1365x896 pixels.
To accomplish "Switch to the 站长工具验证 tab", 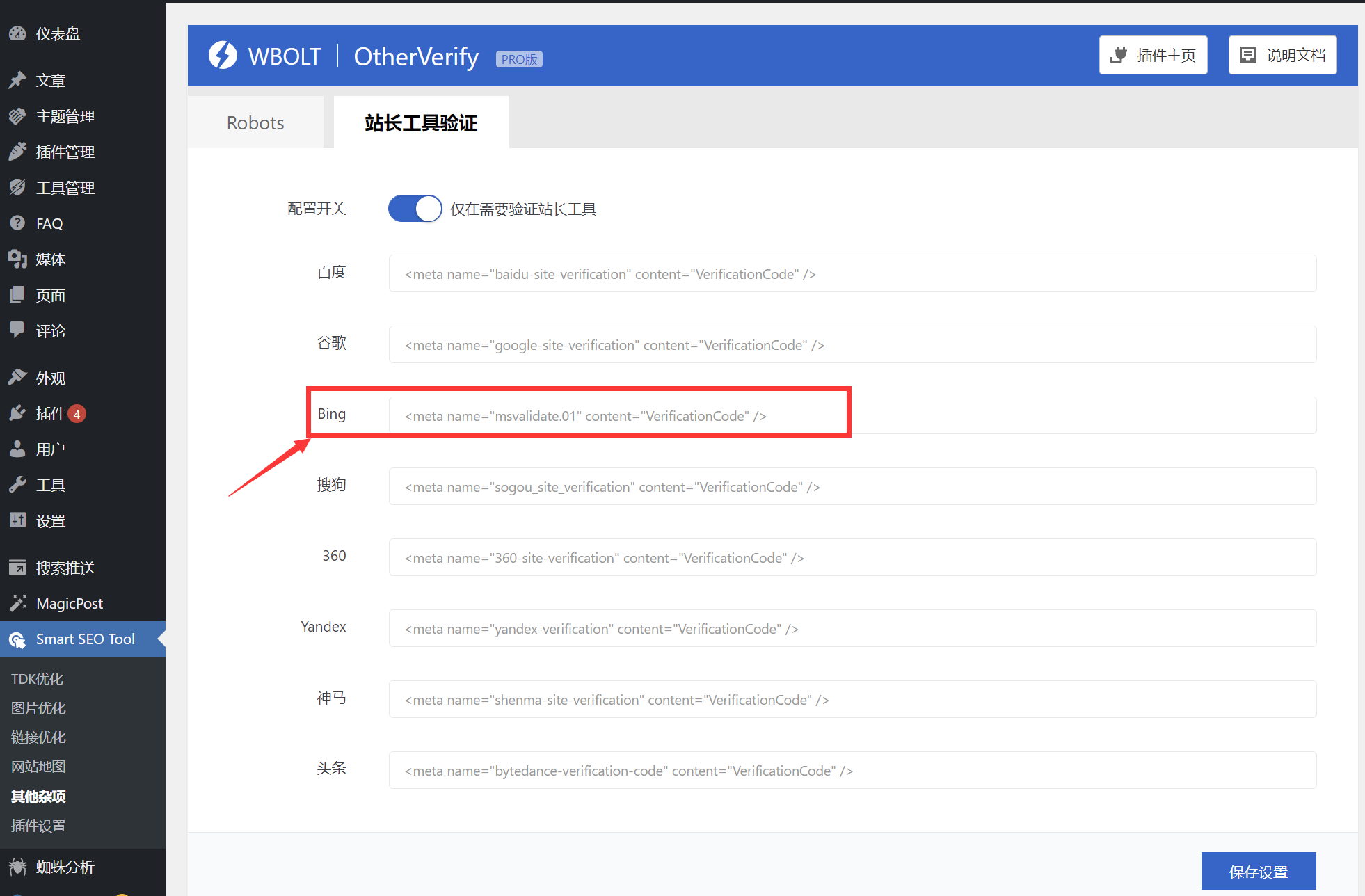I will (x=421, y=122).
